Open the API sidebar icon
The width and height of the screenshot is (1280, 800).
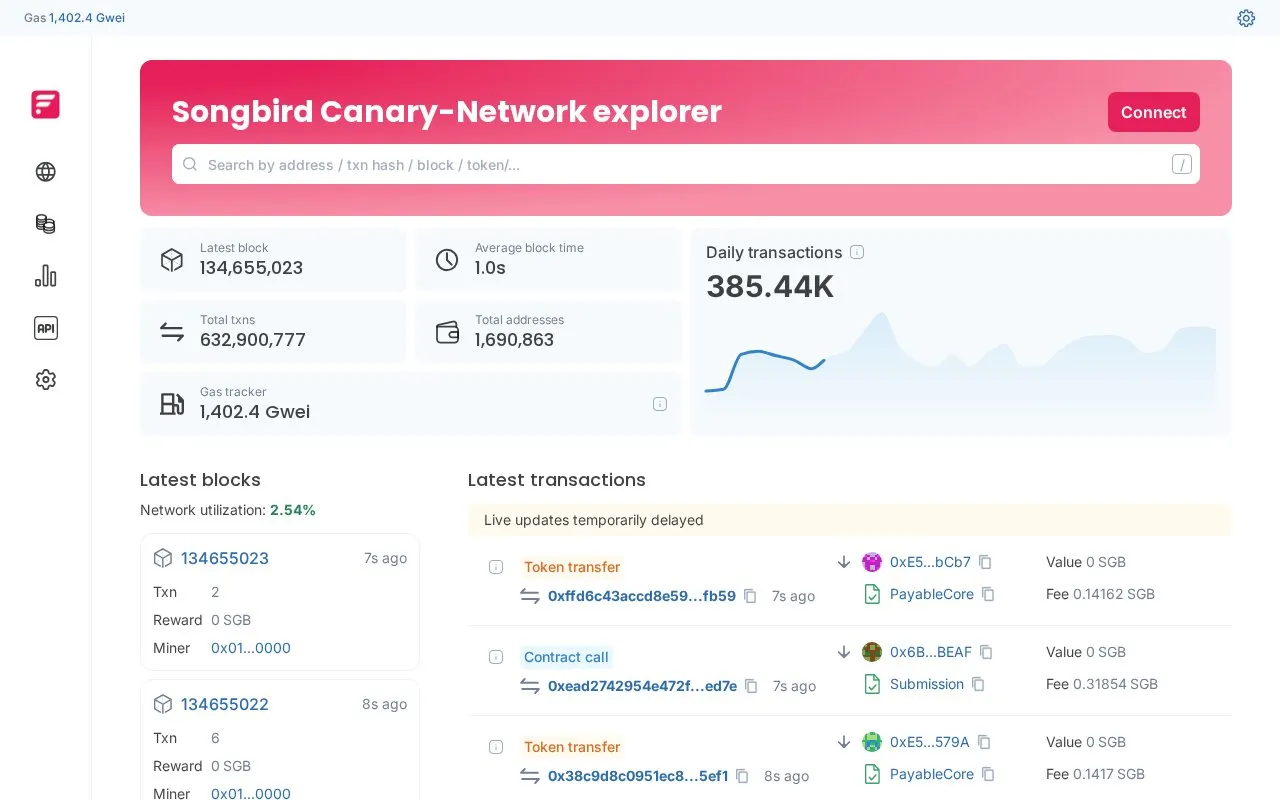point(45,328)
